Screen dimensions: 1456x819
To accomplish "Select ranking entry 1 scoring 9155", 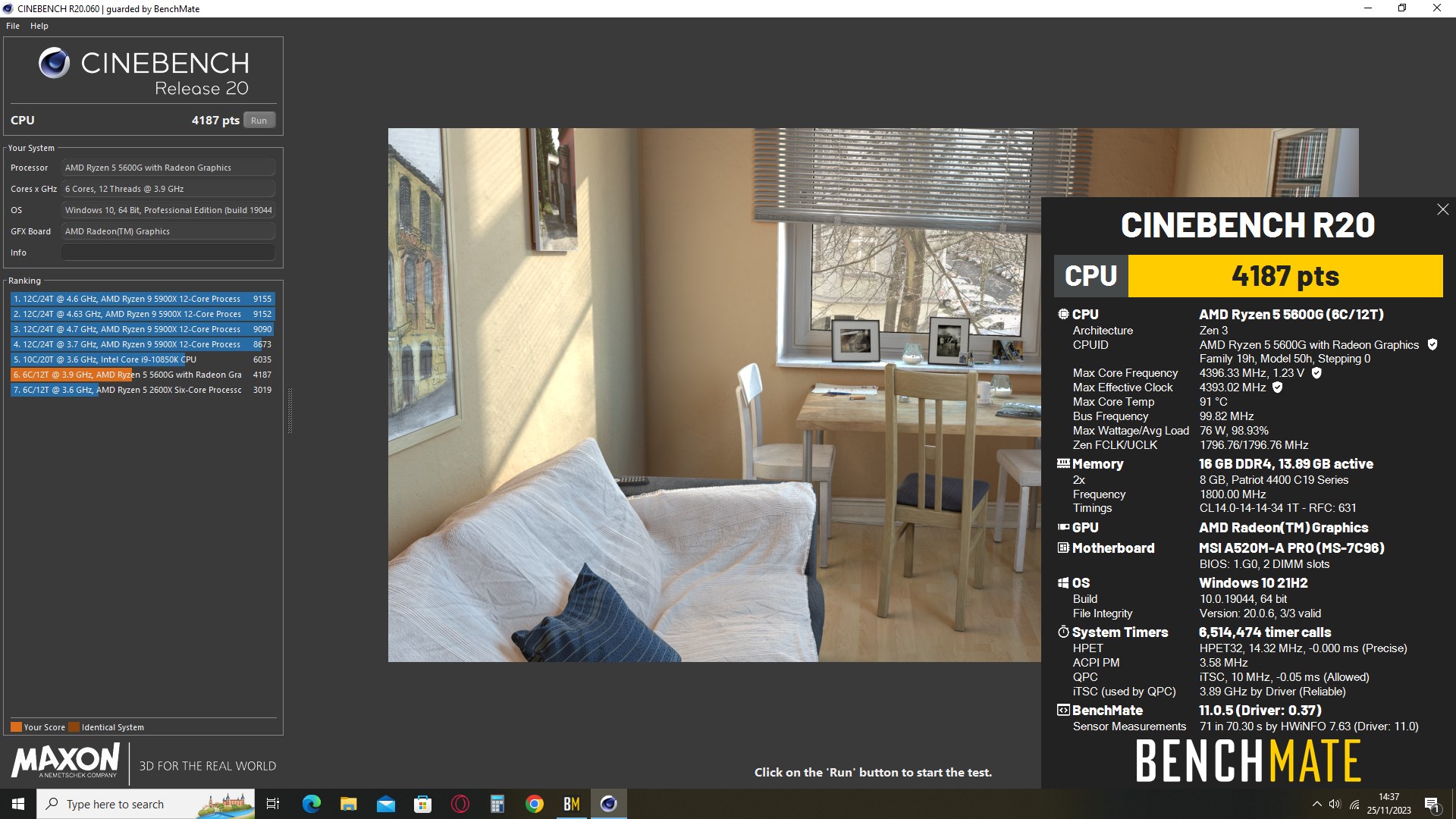I will (143, 299).
